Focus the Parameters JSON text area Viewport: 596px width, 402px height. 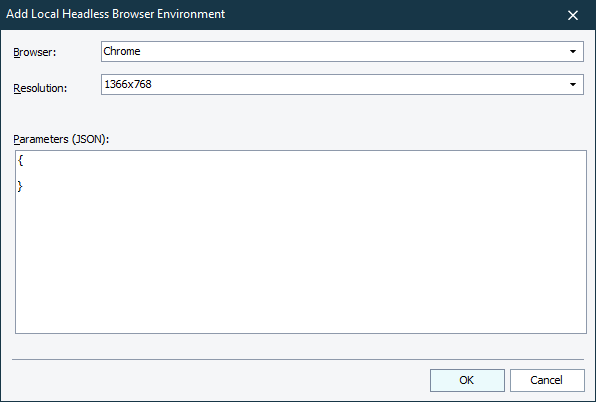coord(301,242)
